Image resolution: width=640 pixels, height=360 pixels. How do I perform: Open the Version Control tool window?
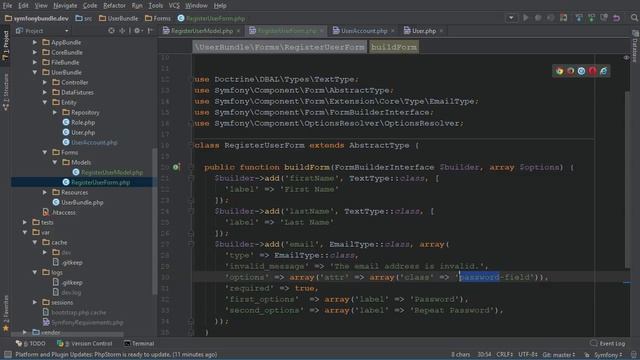(x=84, y=344)
